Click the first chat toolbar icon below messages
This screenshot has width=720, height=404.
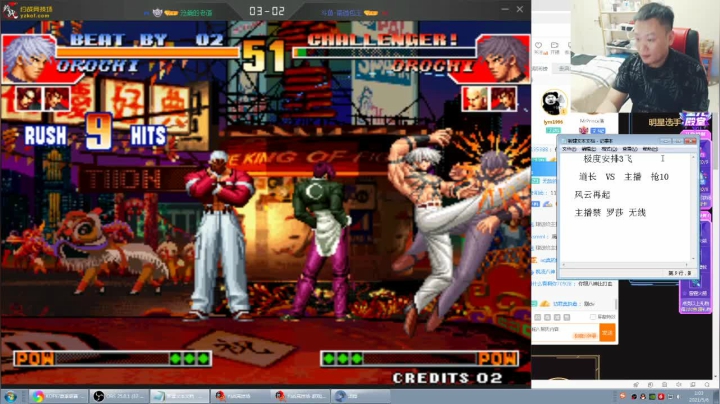(538, 317)
